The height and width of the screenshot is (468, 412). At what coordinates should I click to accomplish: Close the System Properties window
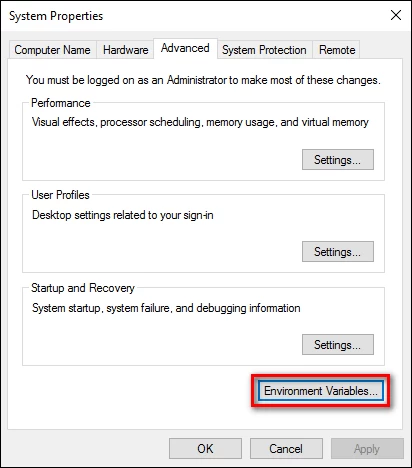[x=396, y=15]
